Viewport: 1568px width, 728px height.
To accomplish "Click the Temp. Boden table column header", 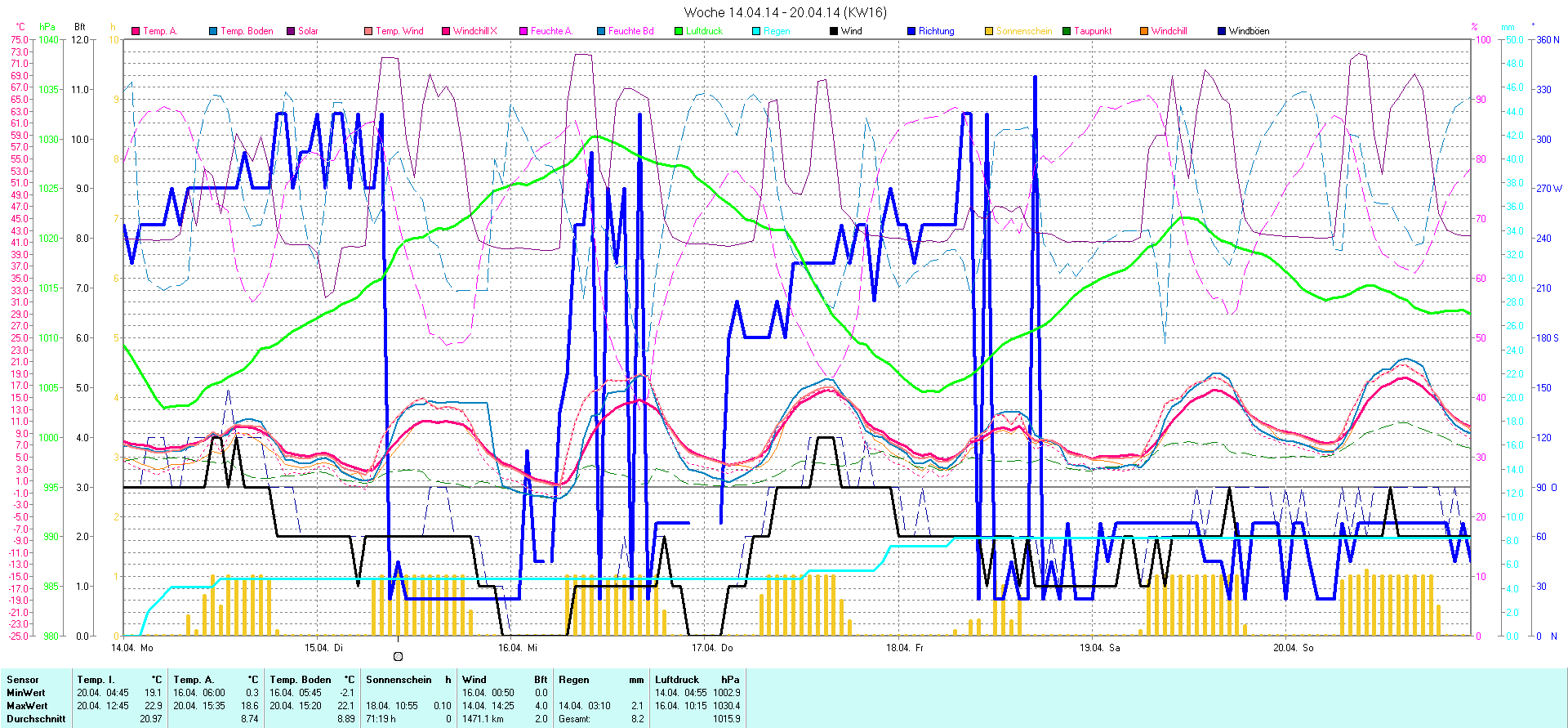I will click(x=301, y=680).
